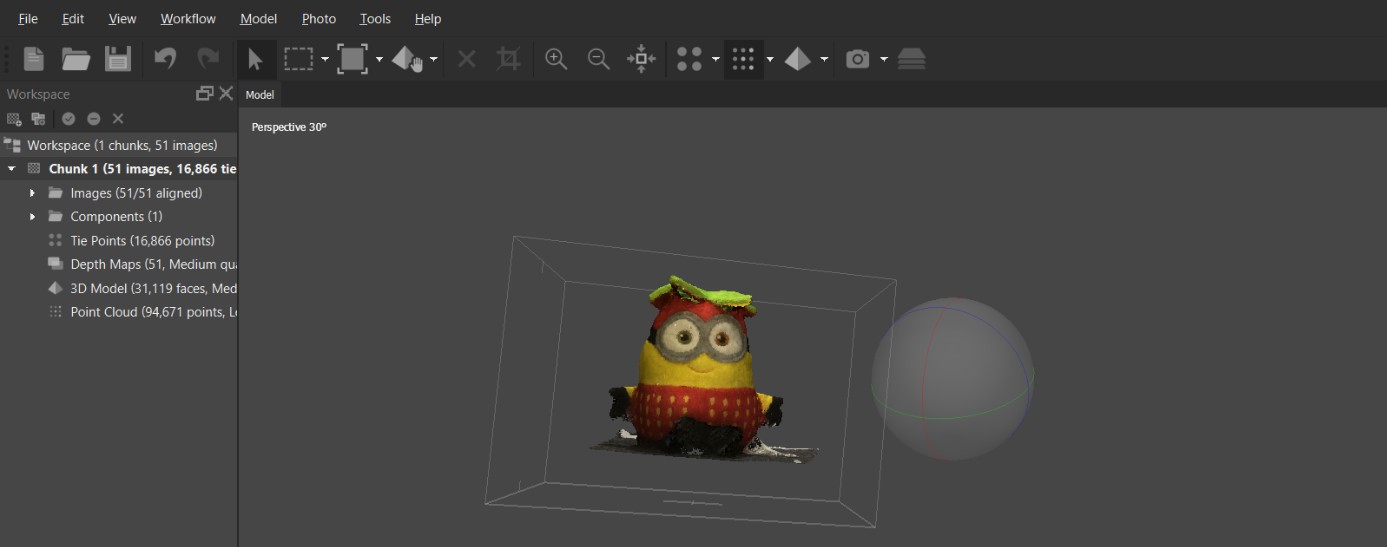
Task: Click the gray trackball sphere in viewport
Action: pyautogui.click(x=951, y=379)
